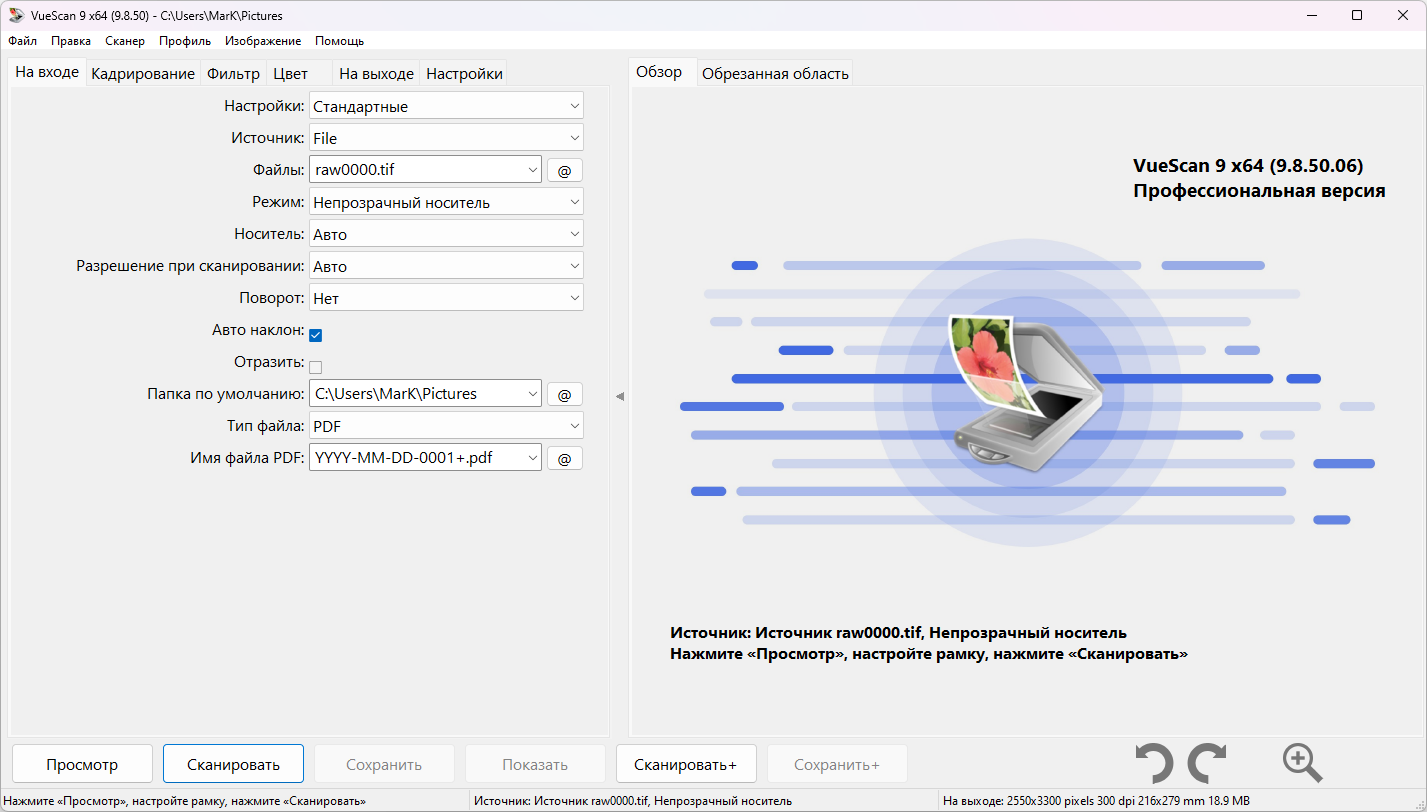This screenshot has height=812, width=1427.
Task: Open the Файл menu
Action: [x=22, y=41]
